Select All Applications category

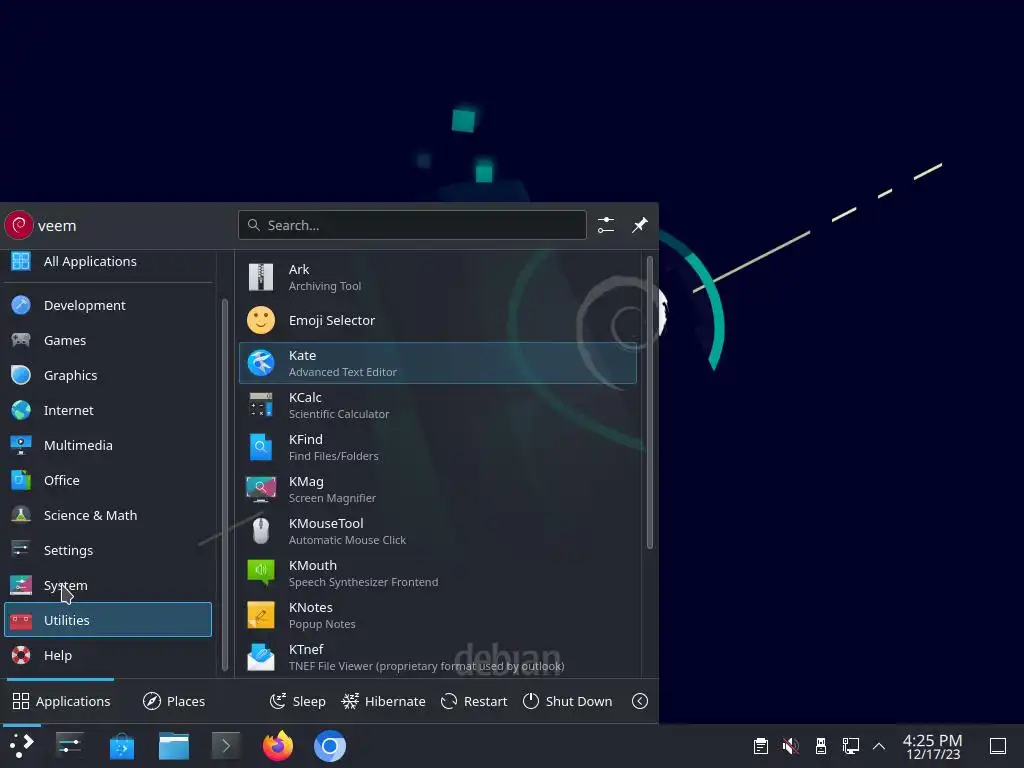(x=108, y=261)
